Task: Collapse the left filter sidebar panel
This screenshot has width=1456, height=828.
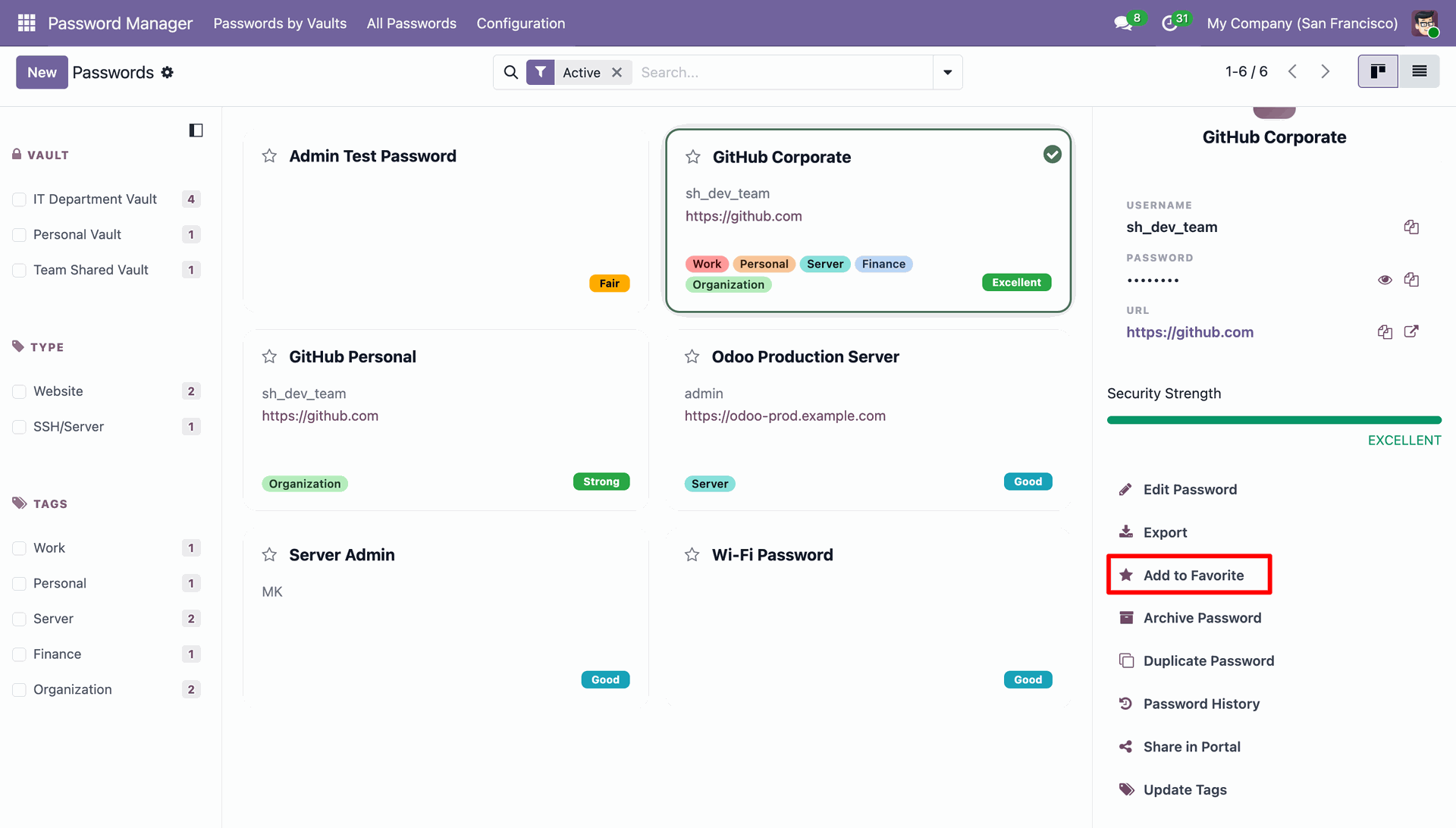Action: click(196, 130)
